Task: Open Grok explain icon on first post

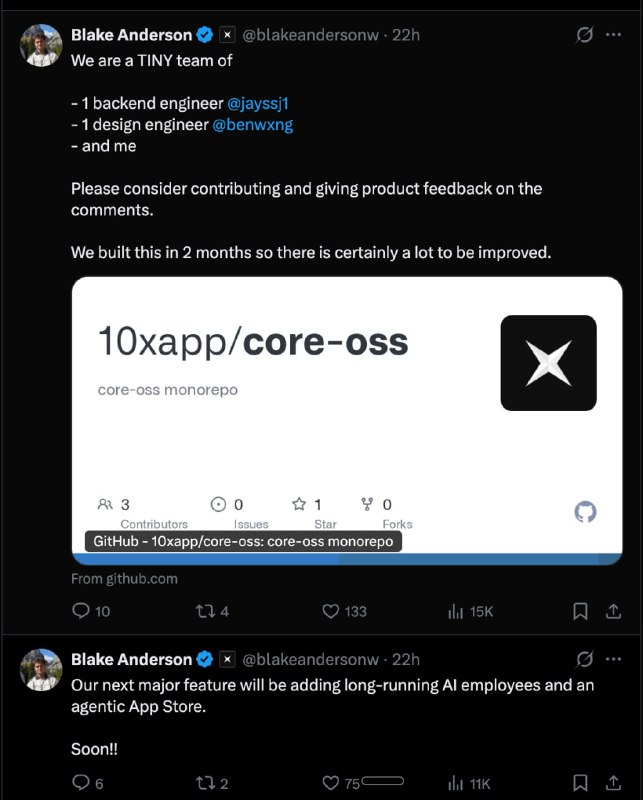Action: click(x=585, y=35)
